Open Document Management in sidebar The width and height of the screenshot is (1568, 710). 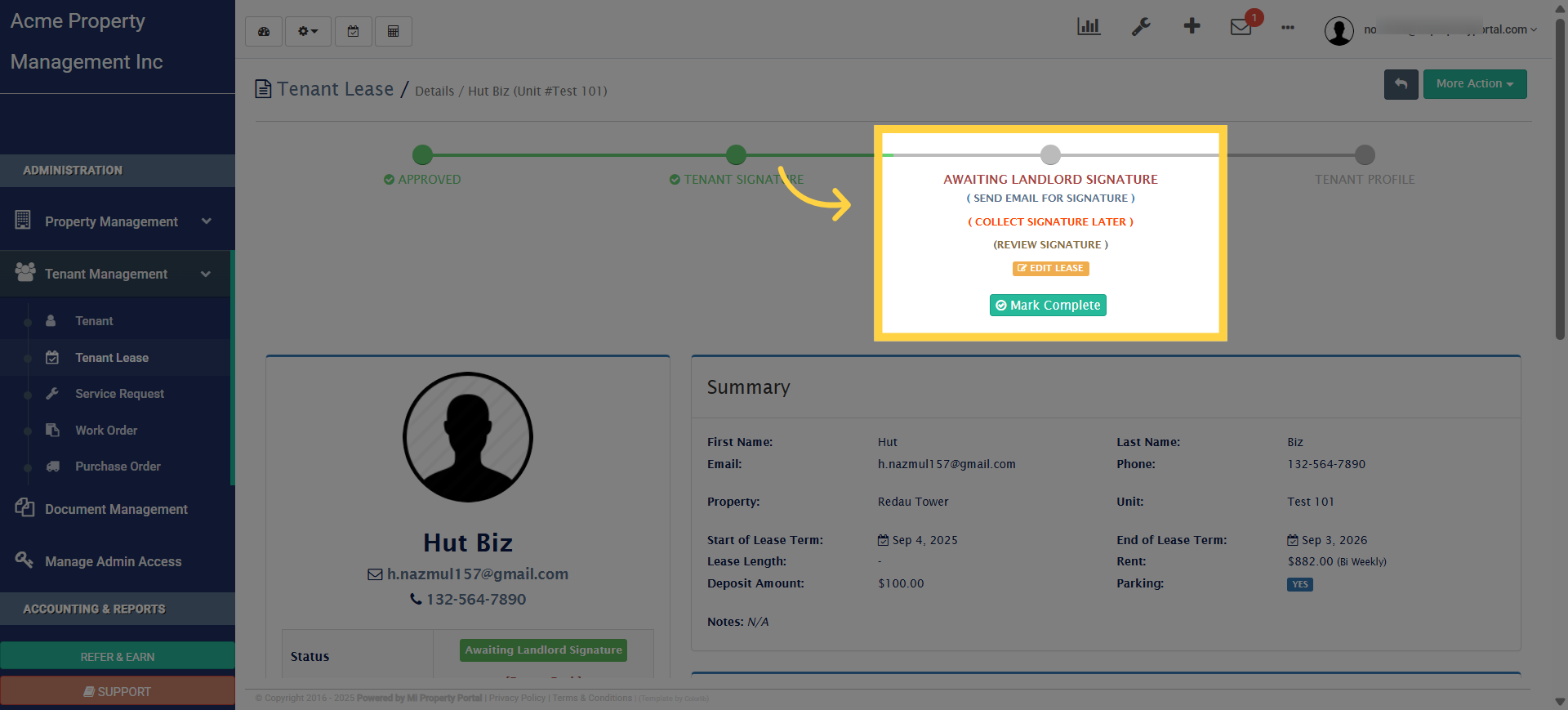click(x=116, y=509)
